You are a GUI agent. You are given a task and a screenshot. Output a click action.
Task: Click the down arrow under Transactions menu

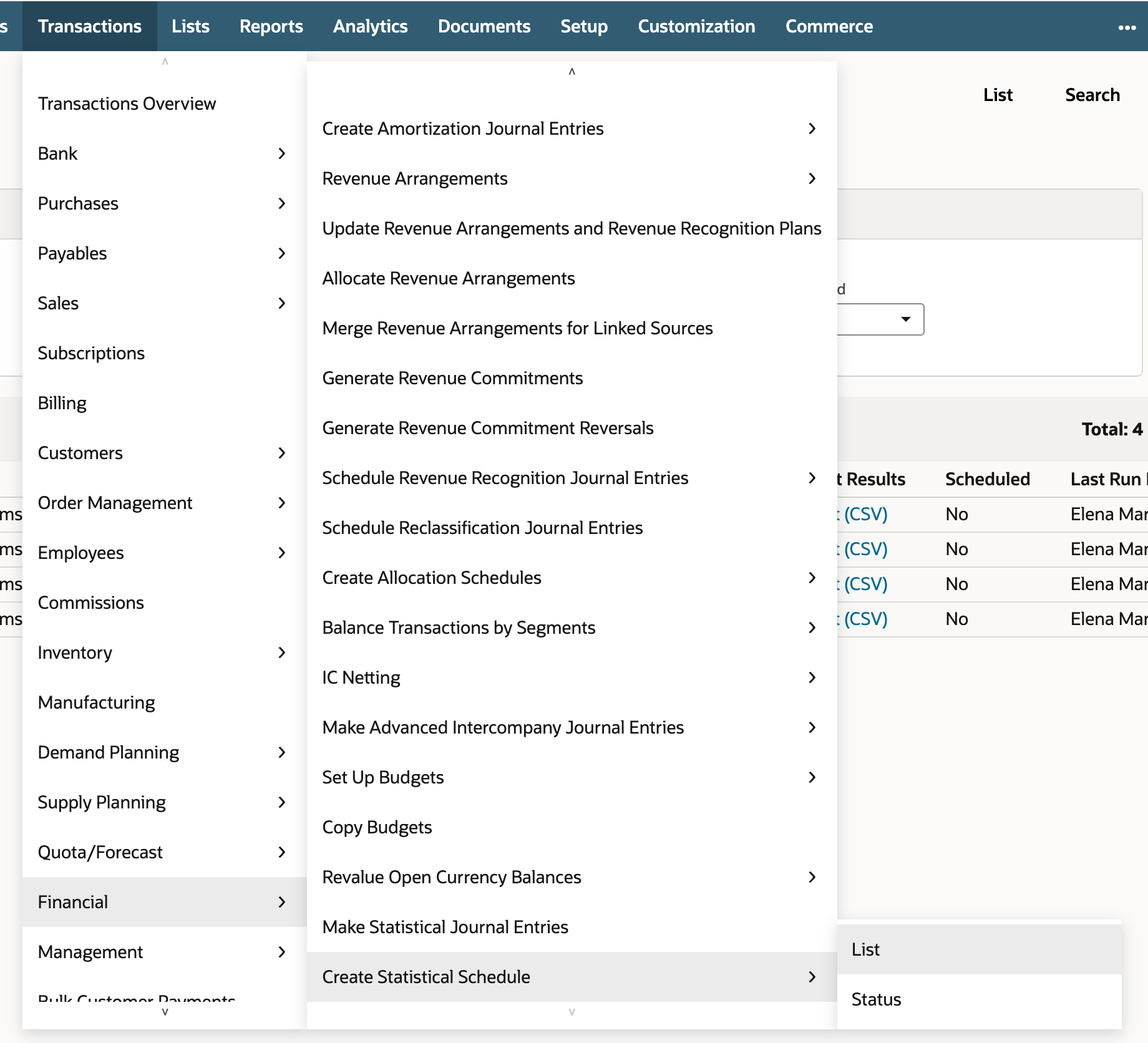165,1012
